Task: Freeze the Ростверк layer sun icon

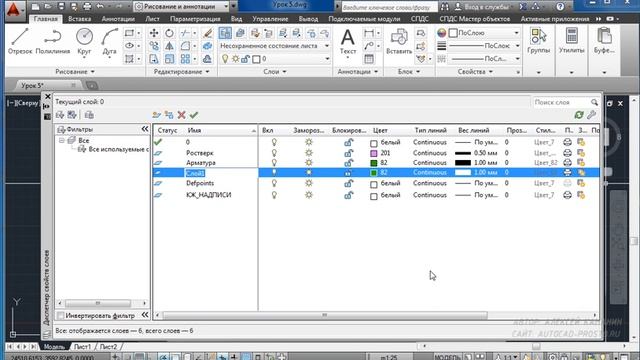Action: [309, 153]
